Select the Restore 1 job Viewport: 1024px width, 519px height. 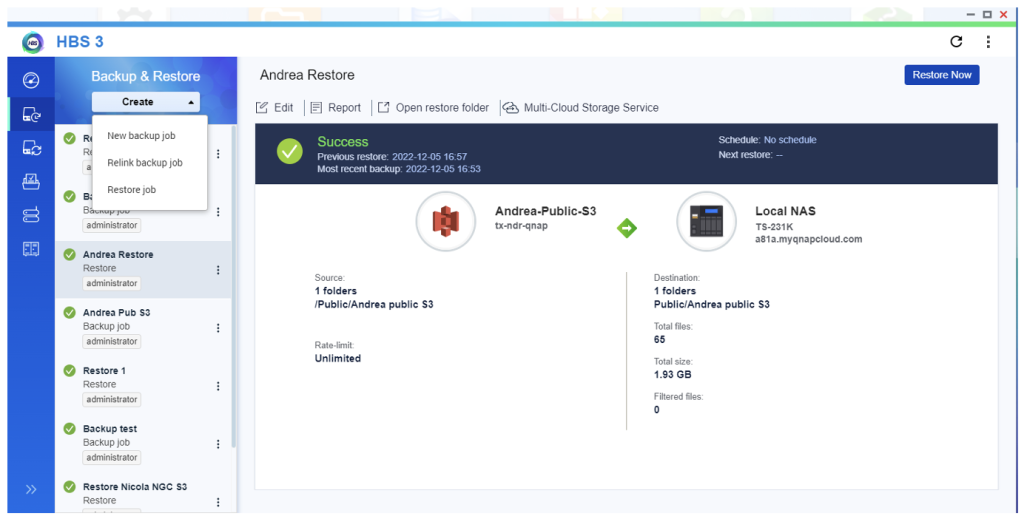coord(143,385)
